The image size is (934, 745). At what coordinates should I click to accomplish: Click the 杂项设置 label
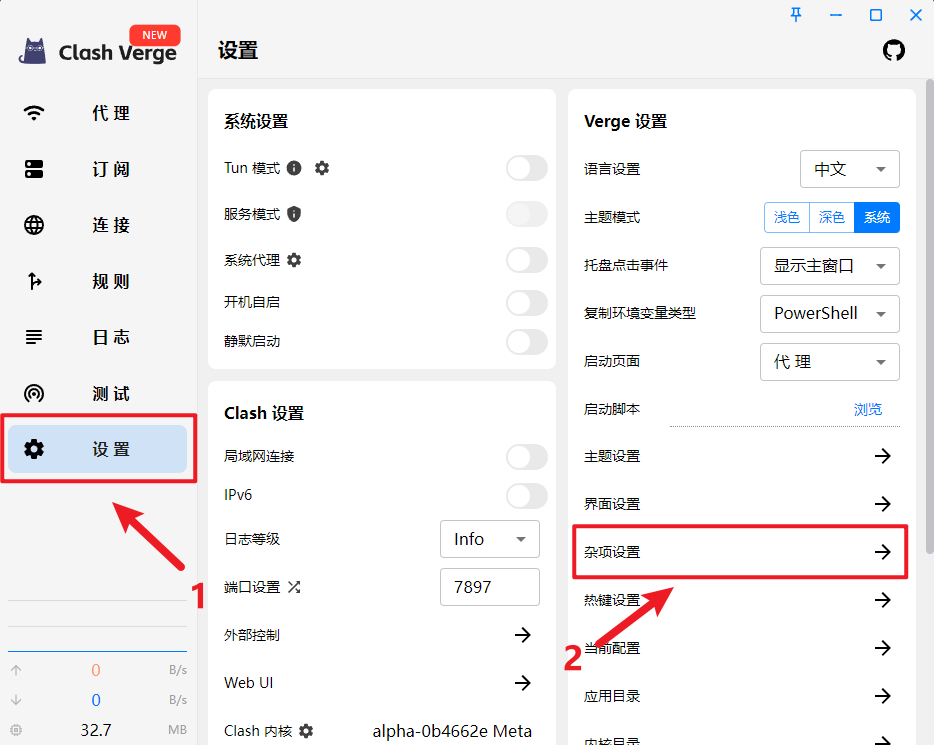click(x=612, y=552)
